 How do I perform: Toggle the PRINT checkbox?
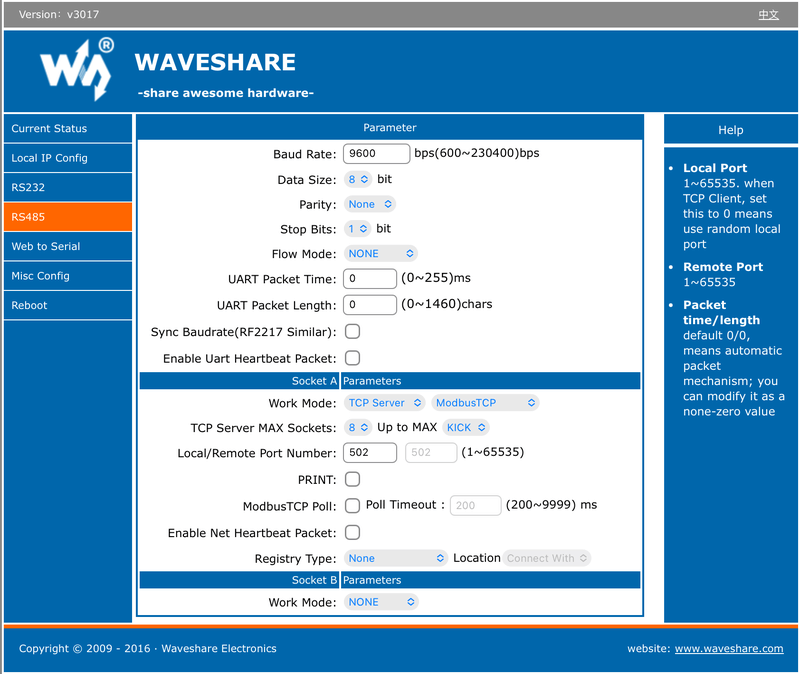(x=353, y=480)
